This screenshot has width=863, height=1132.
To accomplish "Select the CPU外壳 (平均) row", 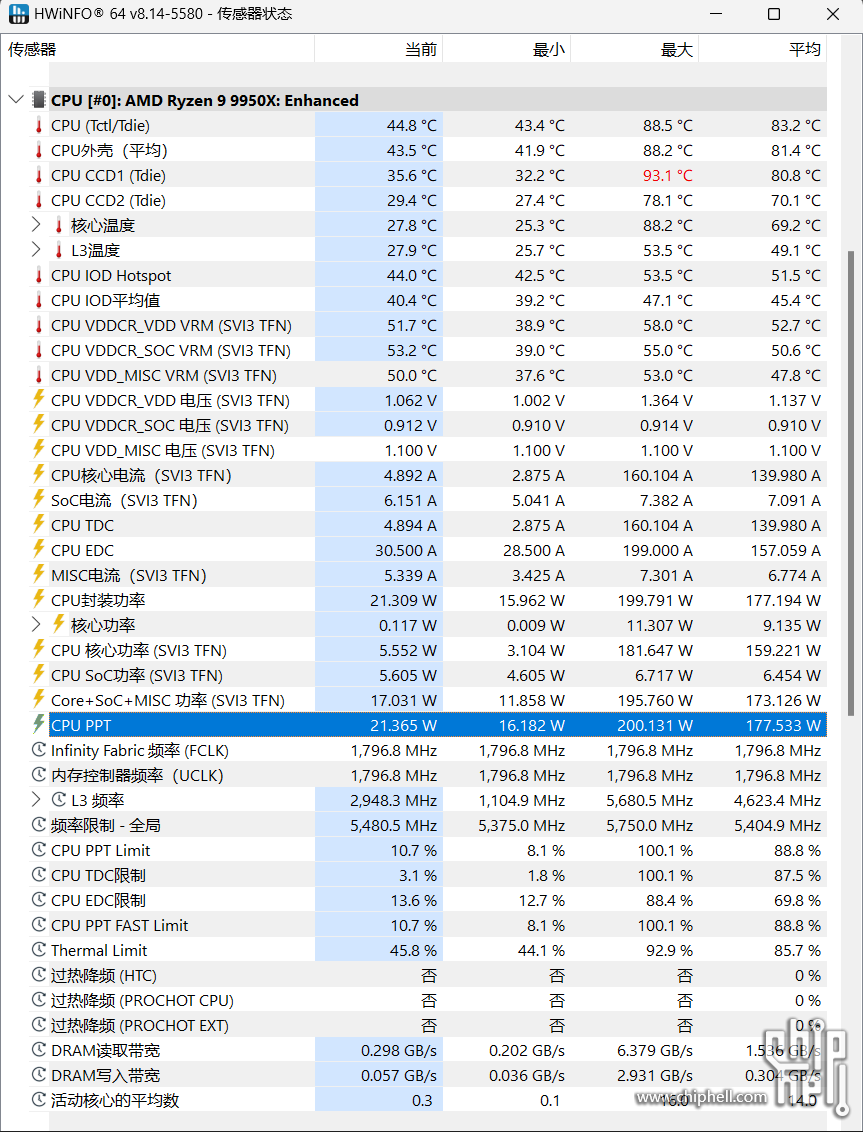I will pyautogui.click(x=438, y=150).
